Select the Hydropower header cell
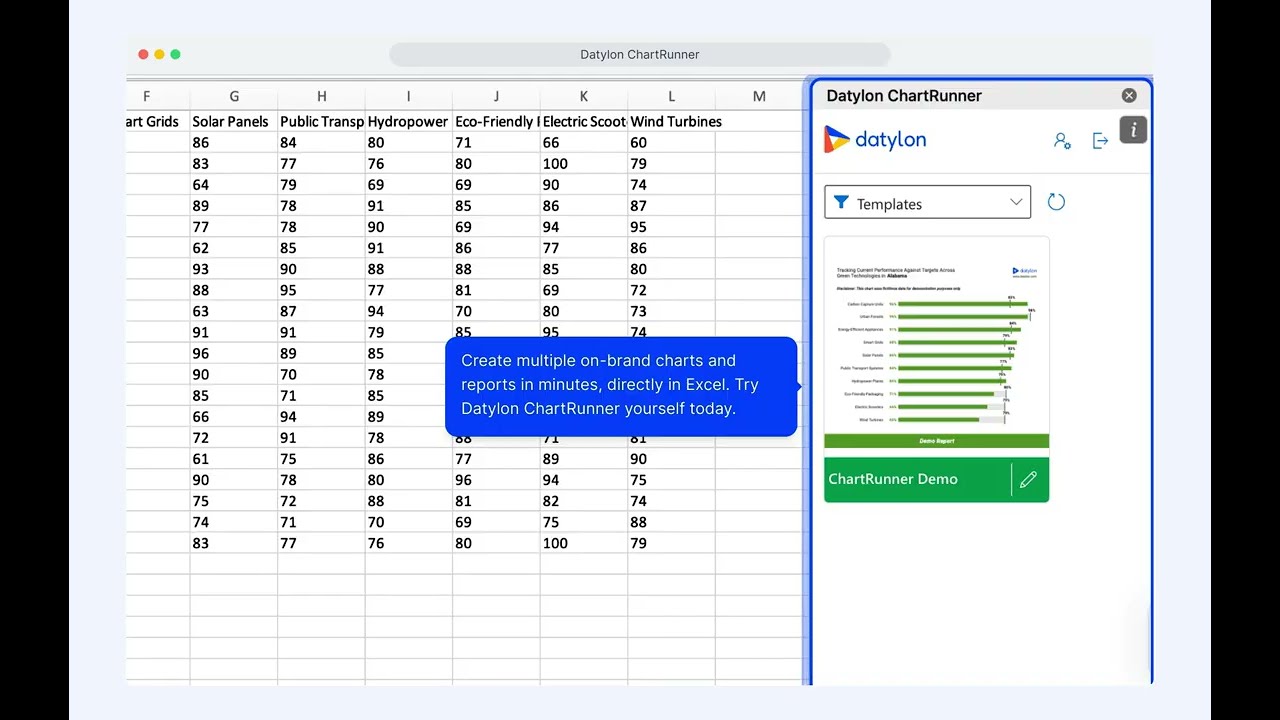 pyautogui.click(x=408, y=121)
